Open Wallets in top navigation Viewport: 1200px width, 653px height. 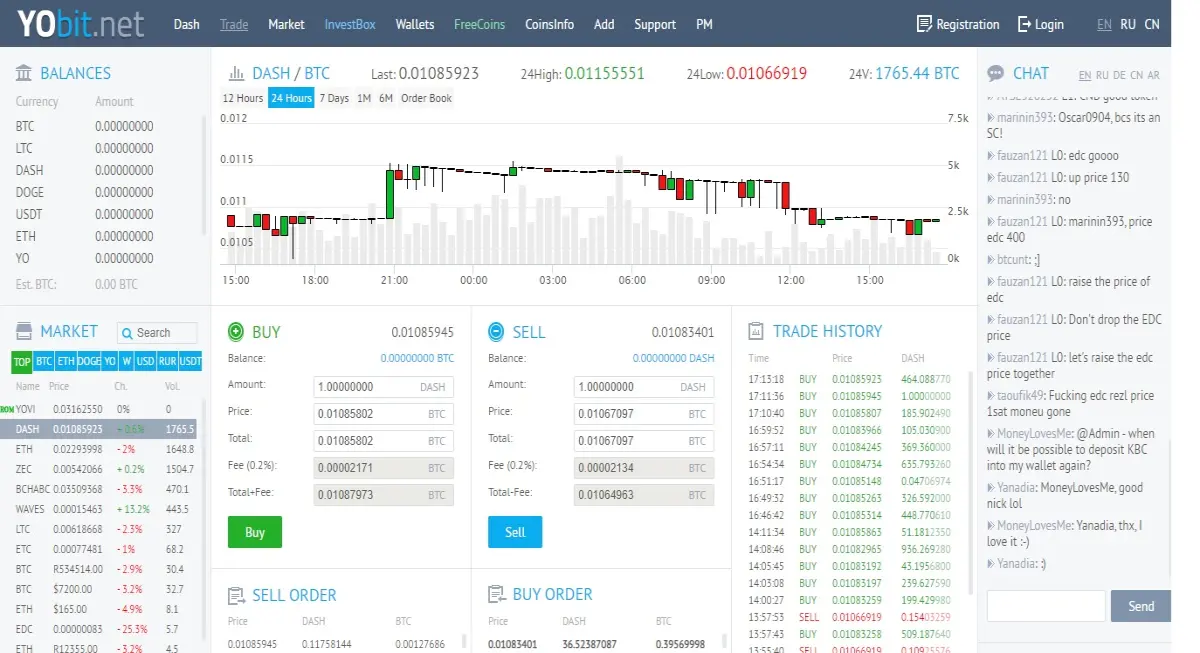[x=415, y=24]
